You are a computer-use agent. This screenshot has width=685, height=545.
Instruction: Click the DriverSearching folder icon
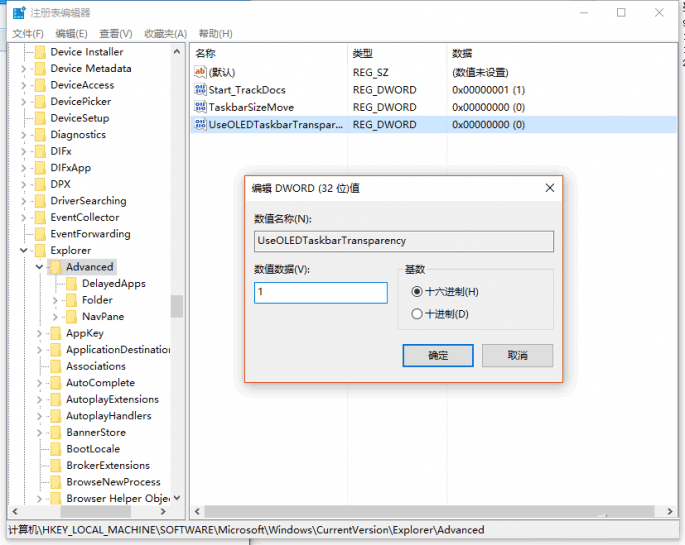click(40, 201)
